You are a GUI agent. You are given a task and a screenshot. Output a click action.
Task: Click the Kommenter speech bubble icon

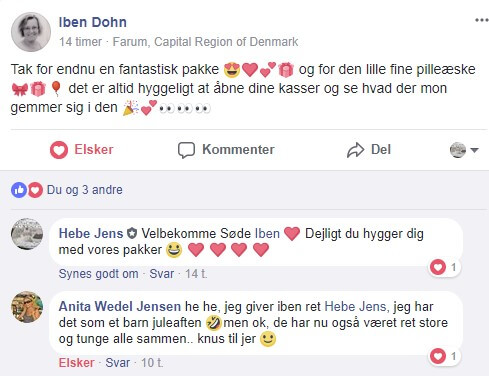[x=186, y=150]
